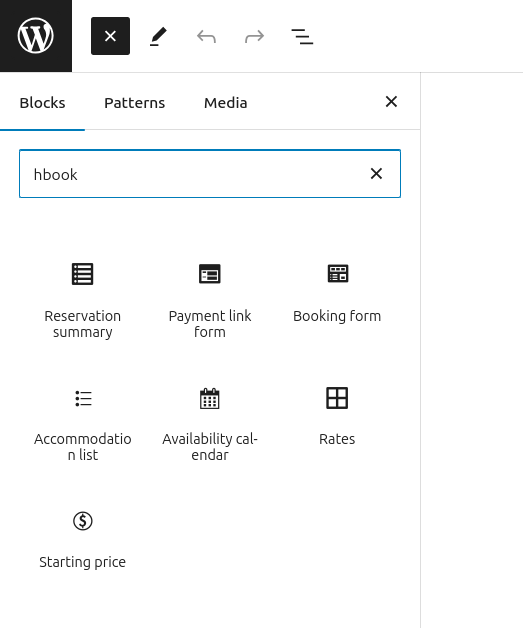Close the inserter panel

(x=391, y=102)
